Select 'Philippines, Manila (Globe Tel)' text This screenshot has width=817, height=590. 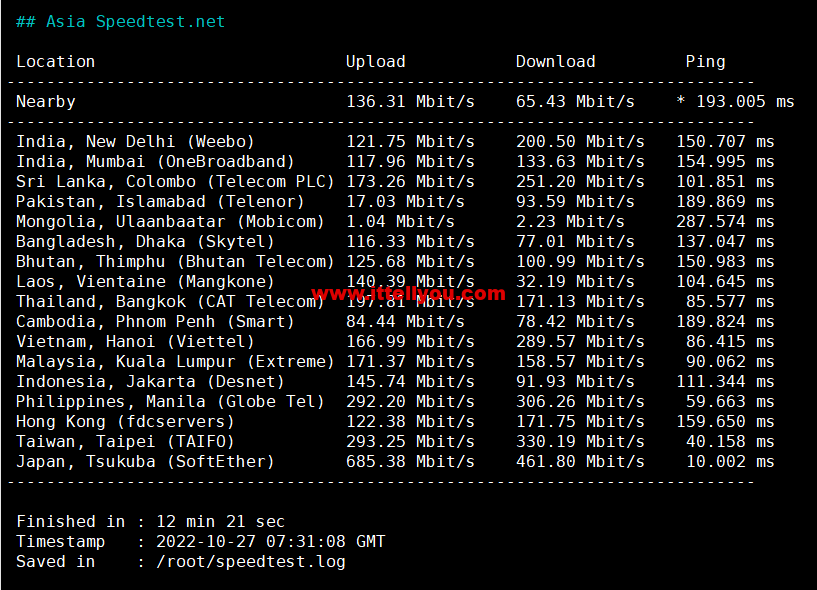coord(170,402)
